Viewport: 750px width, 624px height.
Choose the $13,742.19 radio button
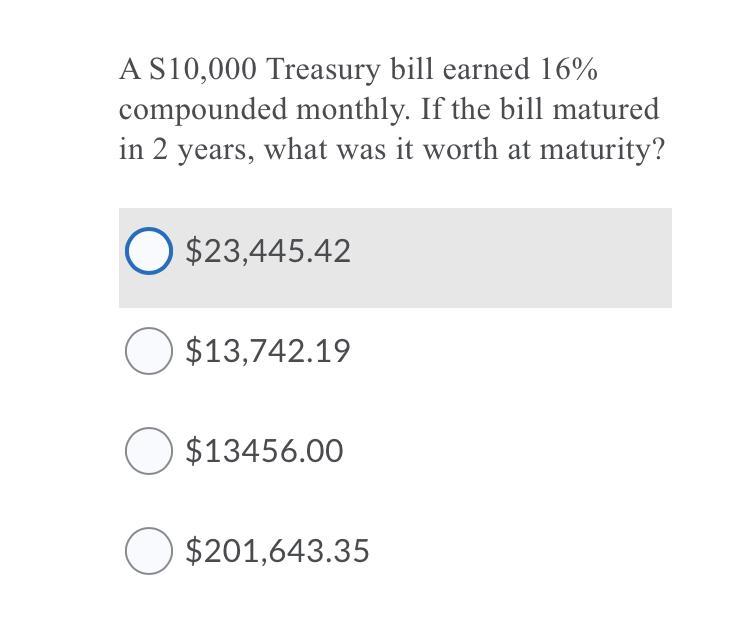[x=149, y=350]
